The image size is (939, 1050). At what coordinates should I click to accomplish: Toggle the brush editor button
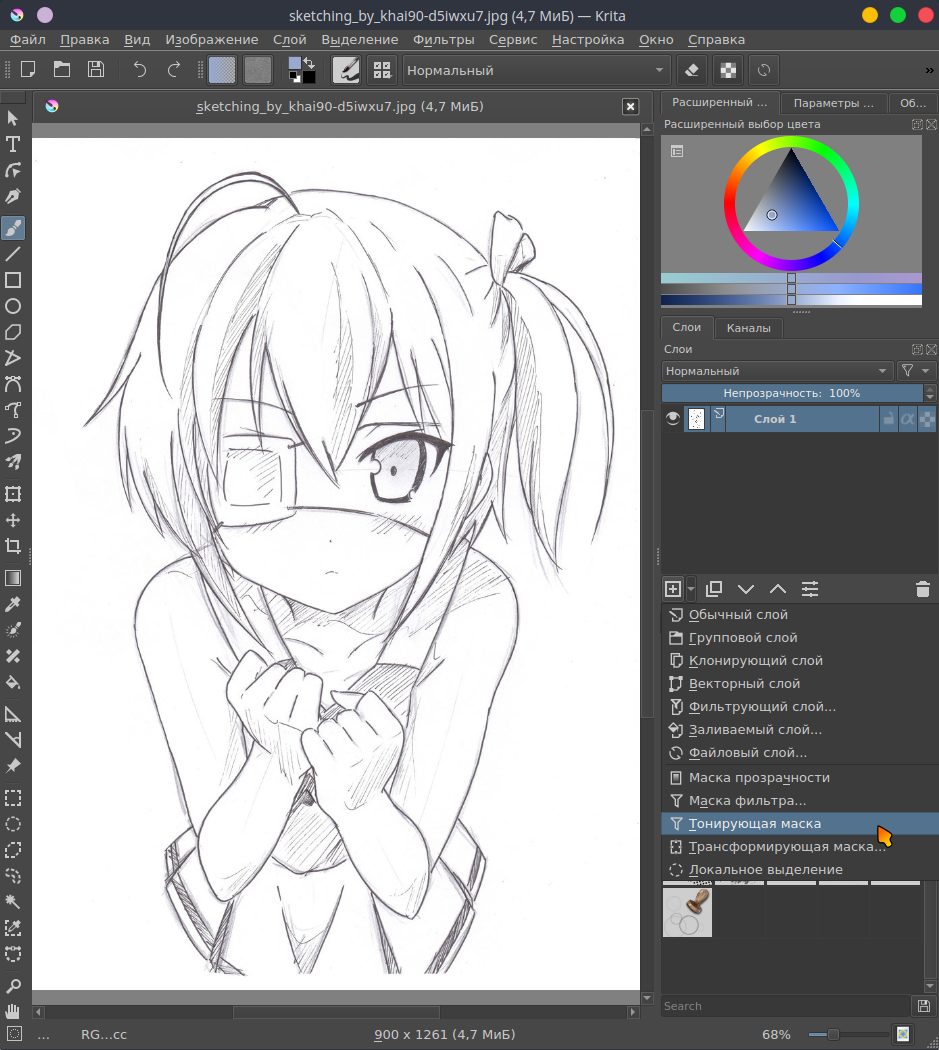pos(346,70)
